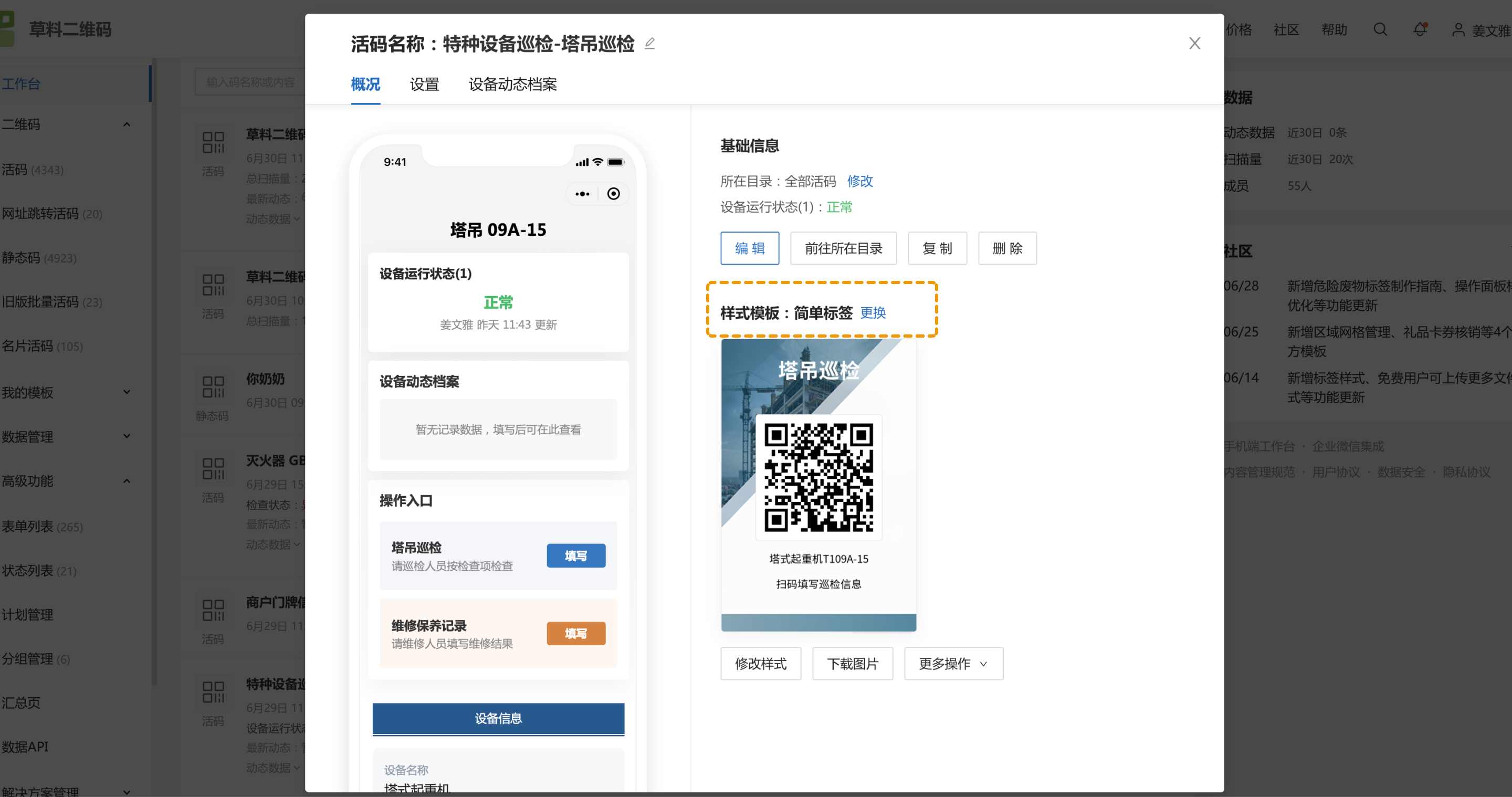Viewport: 1512px width, 797px height.
Task: Open 社区 in the top navigation
Action: [x=1286, y=29]
